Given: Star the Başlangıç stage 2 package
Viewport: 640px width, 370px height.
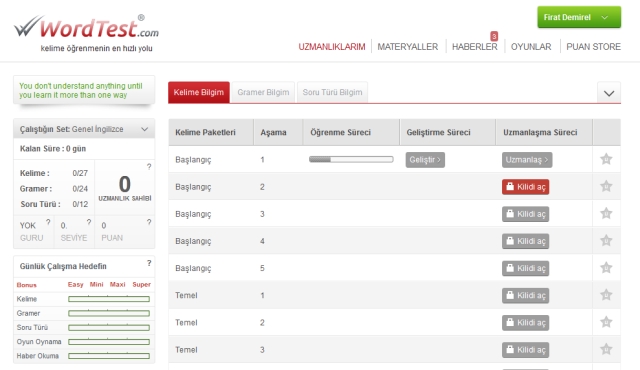Looking at the screenshot, I should (606, 186).
